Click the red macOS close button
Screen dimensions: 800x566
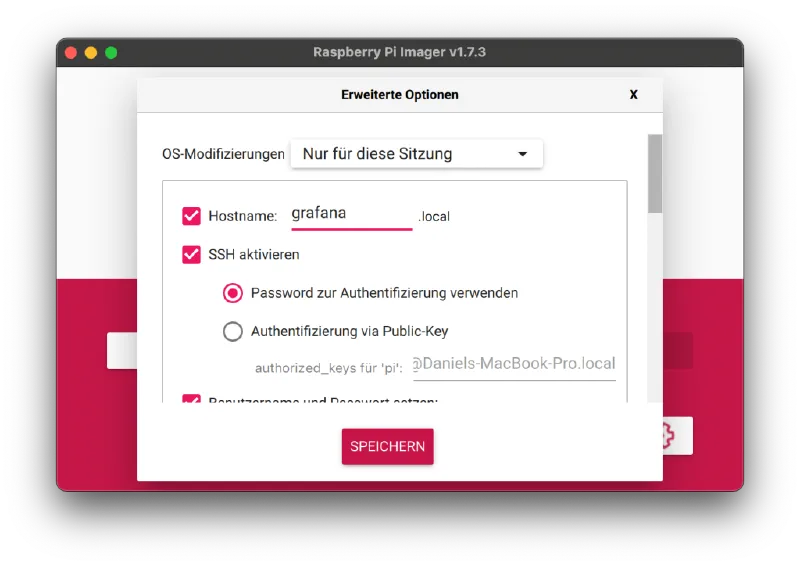tap(71, 53)
